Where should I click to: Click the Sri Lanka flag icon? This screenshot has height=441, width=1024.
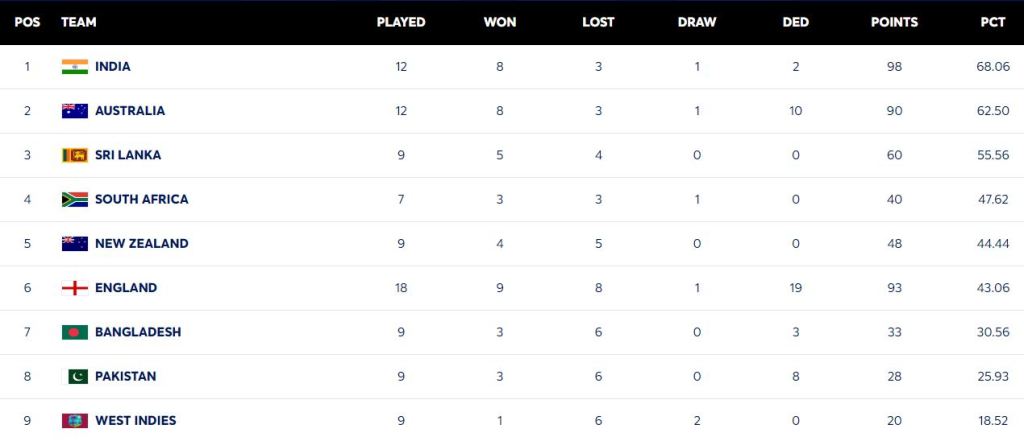click(x=74, y=155)
